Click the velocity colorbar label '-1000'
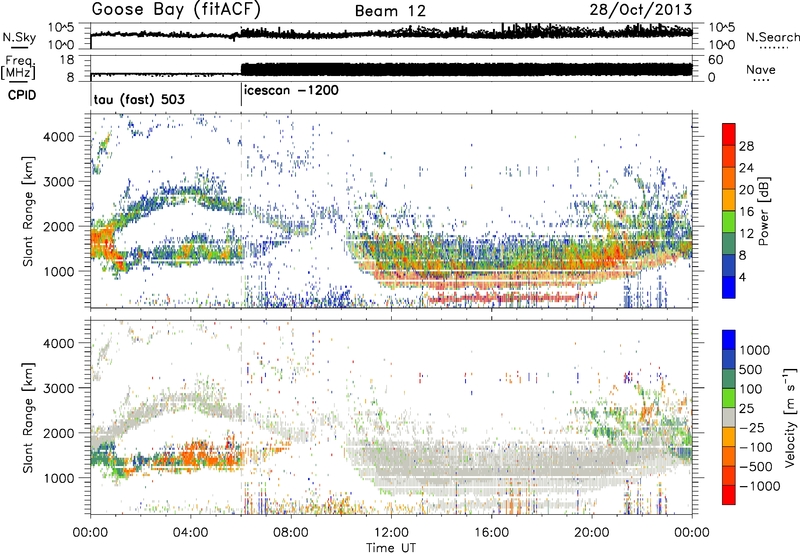Viewport: 800px width, 554px height. (759, 486)
